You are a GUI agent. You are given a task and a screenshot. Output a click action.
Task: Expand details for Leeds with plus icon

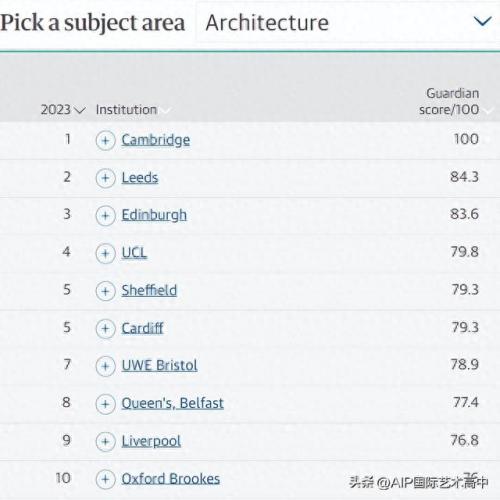(105, 178)
